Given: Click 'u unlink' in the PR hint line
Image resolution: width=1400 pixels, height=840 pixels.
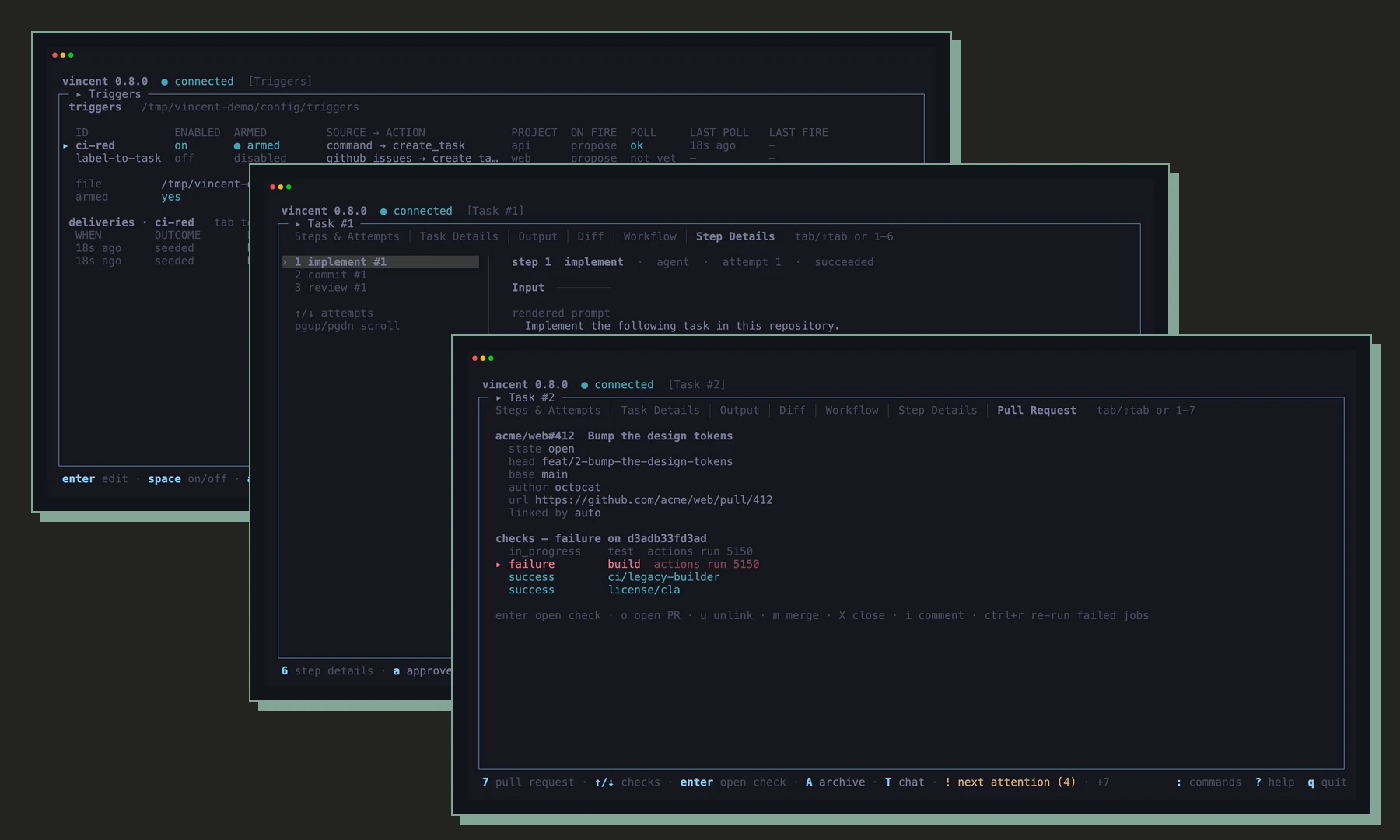Looking at the screenshot, I should 726,615.
